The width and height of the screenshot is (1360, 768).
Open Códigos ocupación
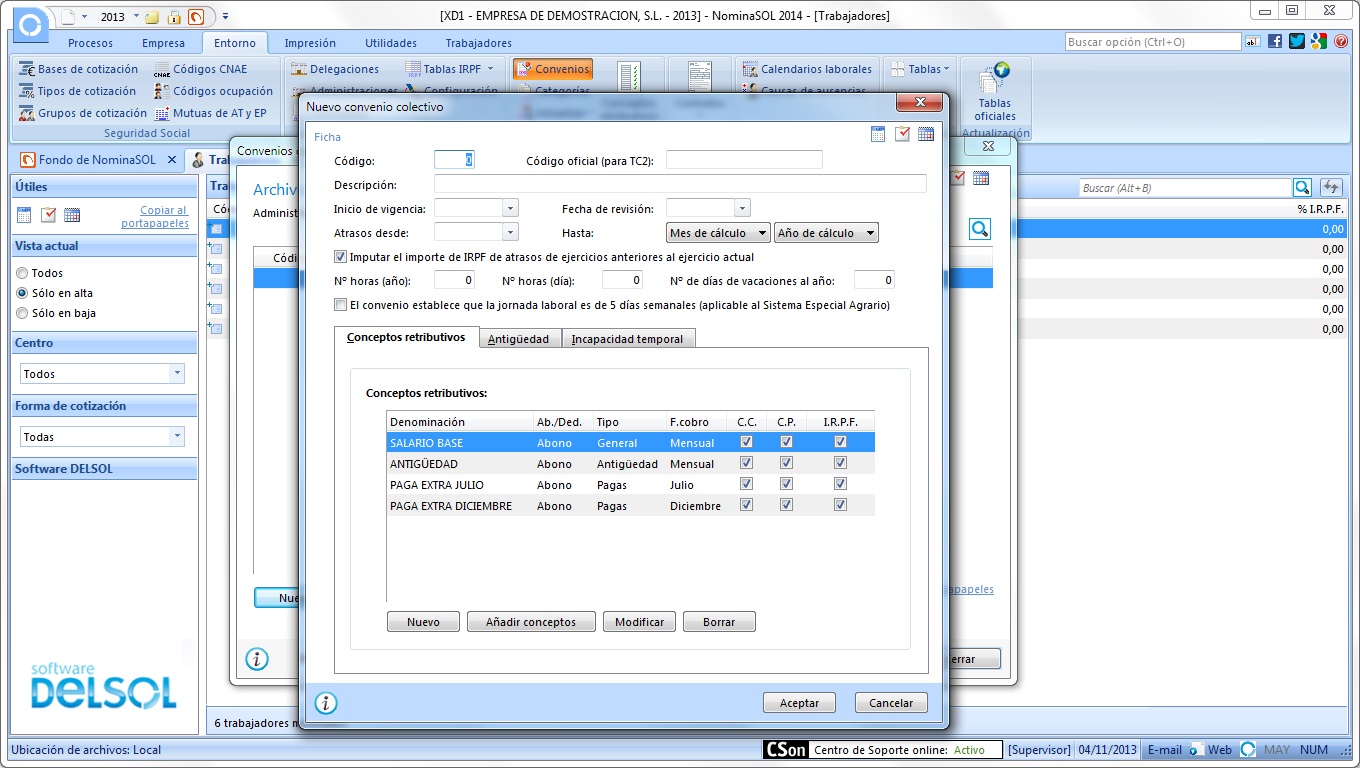click(213, 91)
